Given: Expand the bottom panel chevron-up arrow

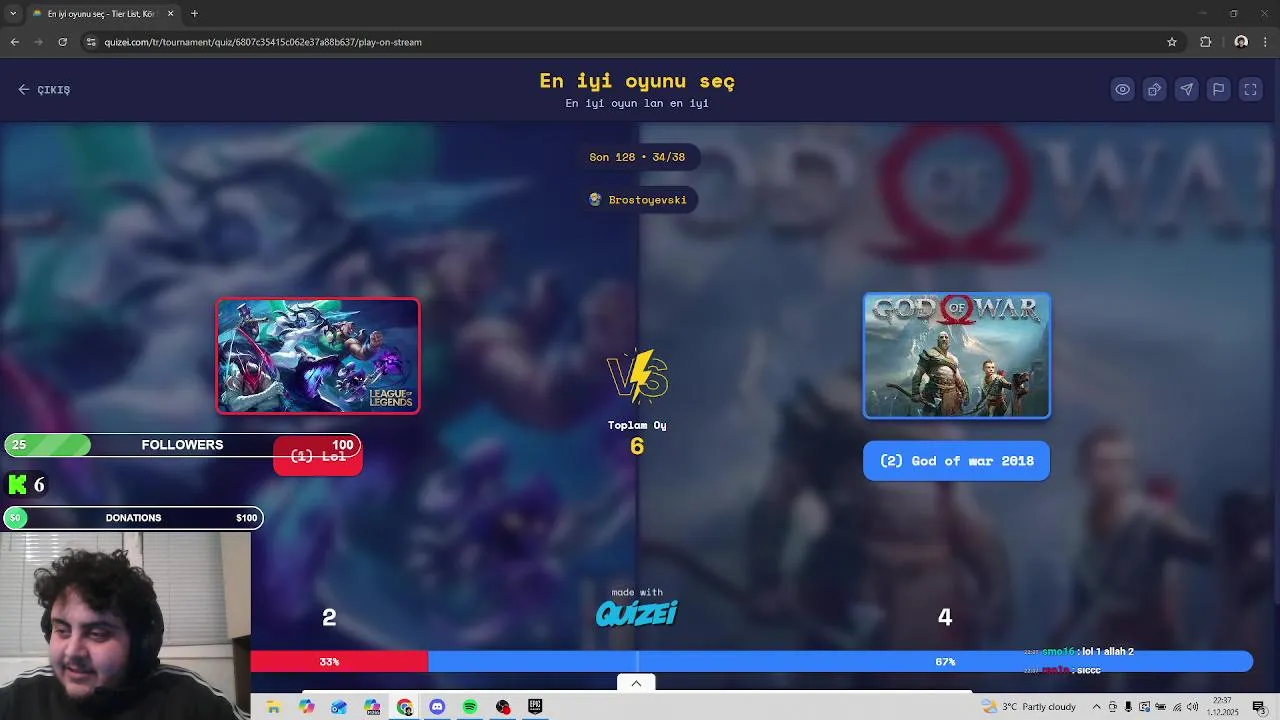Looking at the screenshot, I should click(x=636, y=683).
